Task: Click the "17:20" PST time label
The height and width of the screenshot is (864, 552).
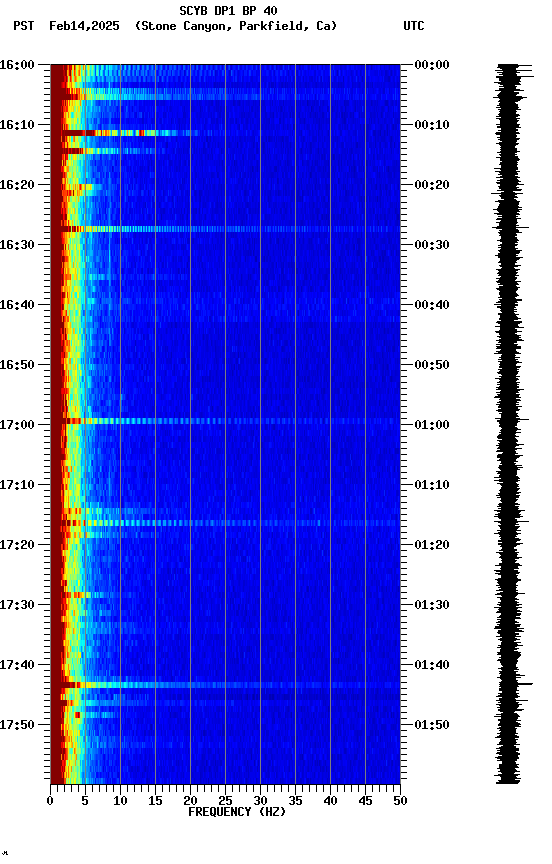Action: coord(17,546)
